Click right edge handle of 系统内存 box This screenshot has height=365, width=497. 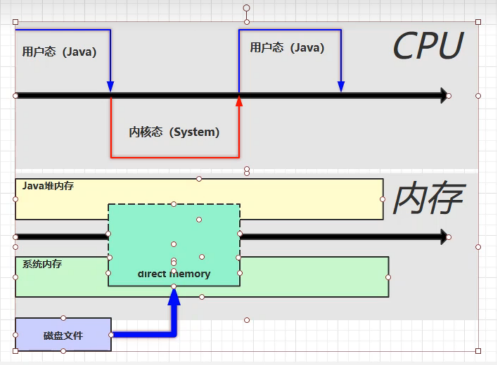tap(388, 277)
